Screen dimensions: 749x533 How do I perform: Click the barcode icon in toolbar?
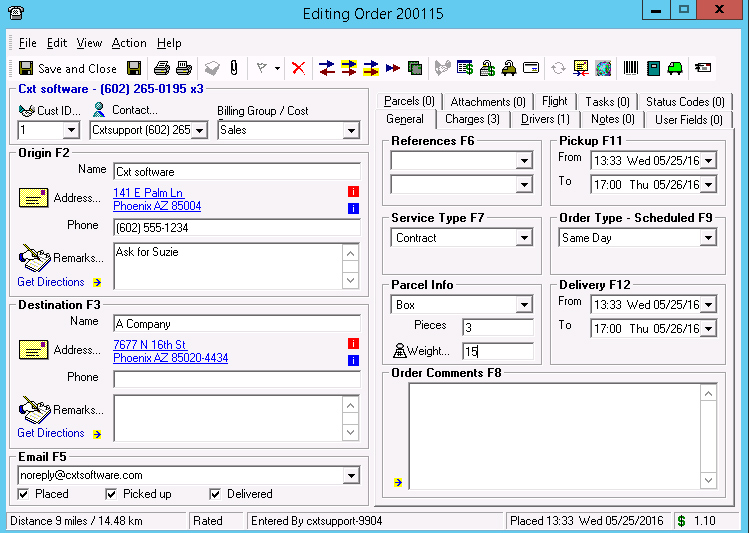click(x=631, y=68)
